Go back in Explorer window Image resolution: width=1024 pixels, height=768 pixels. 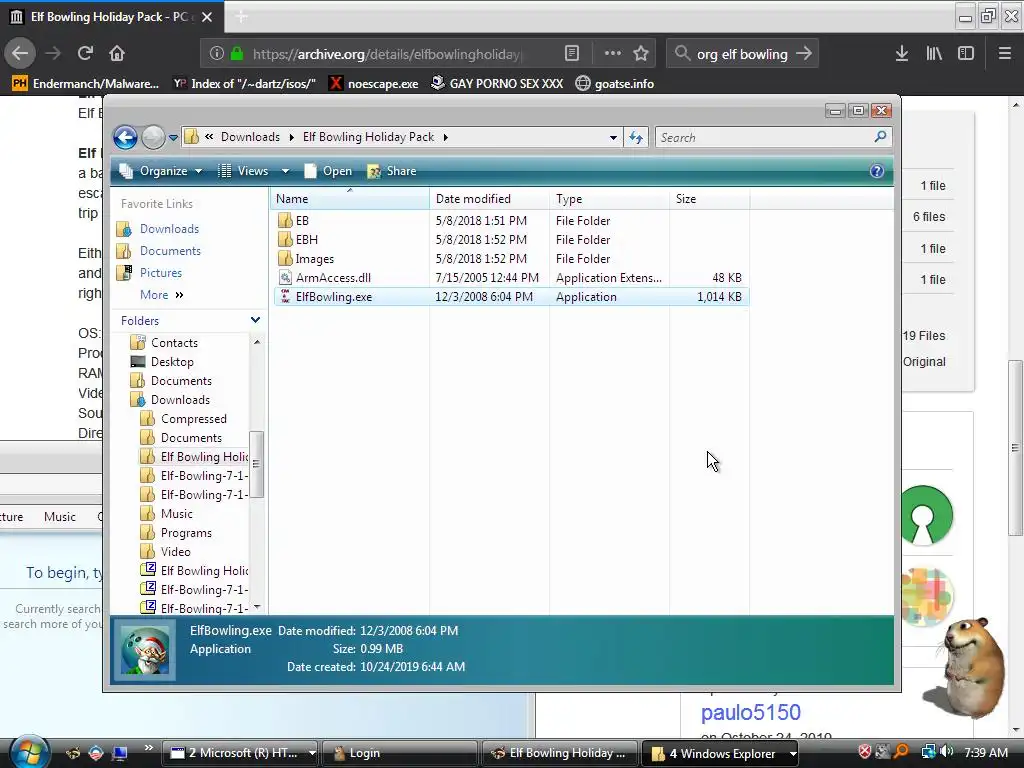(125, 137)
